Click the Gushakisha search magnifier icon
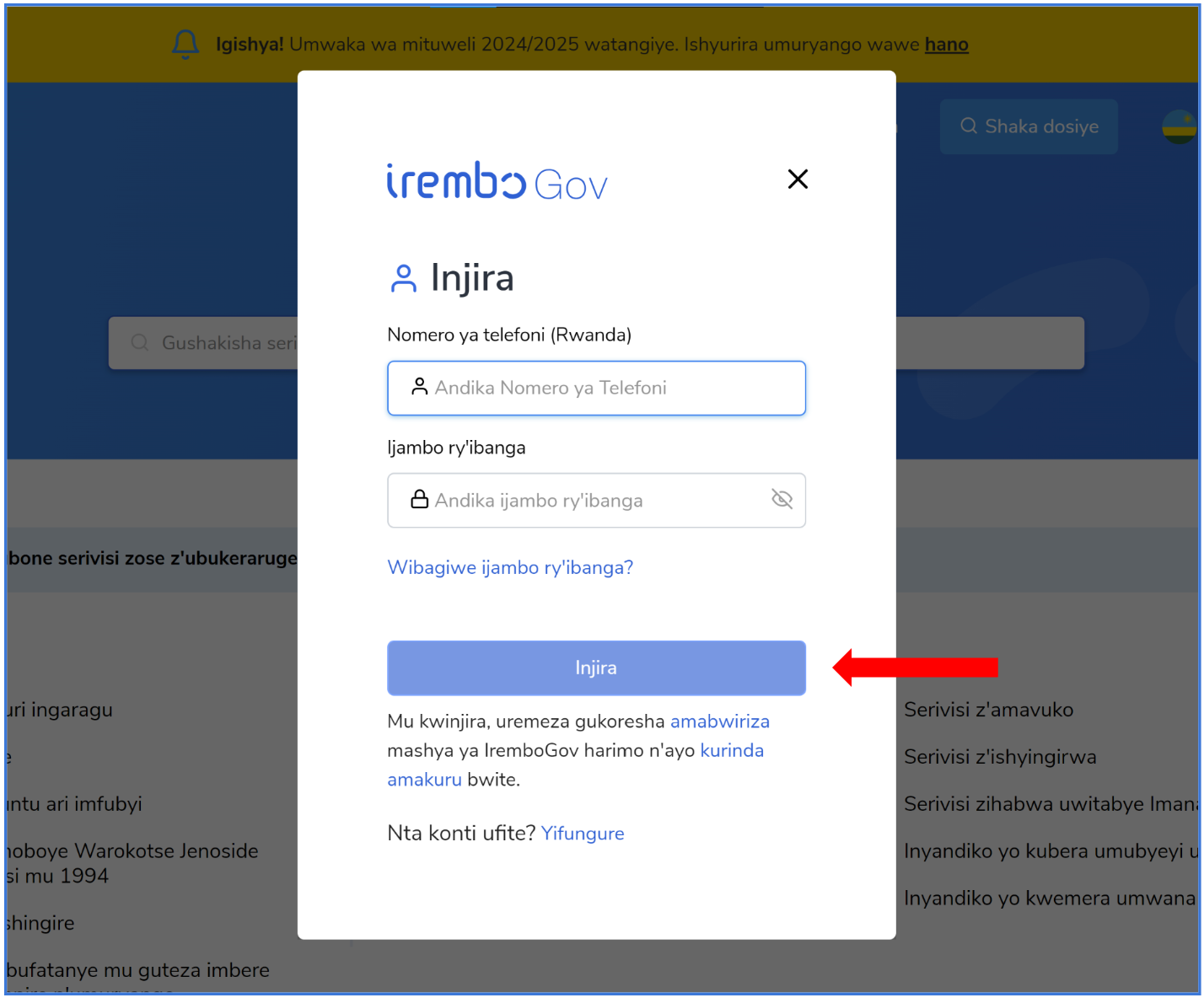 click(x=140, y=342)
